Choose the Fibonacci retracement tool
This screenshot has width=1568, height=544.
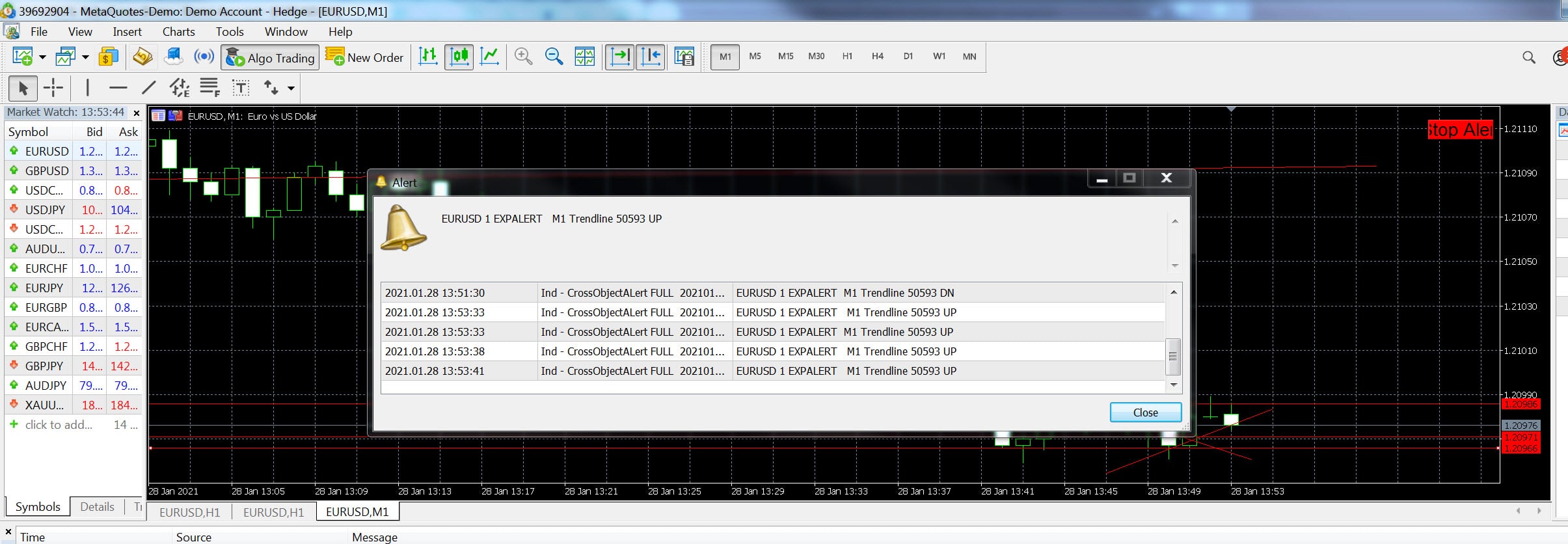[x=210, y=88]
